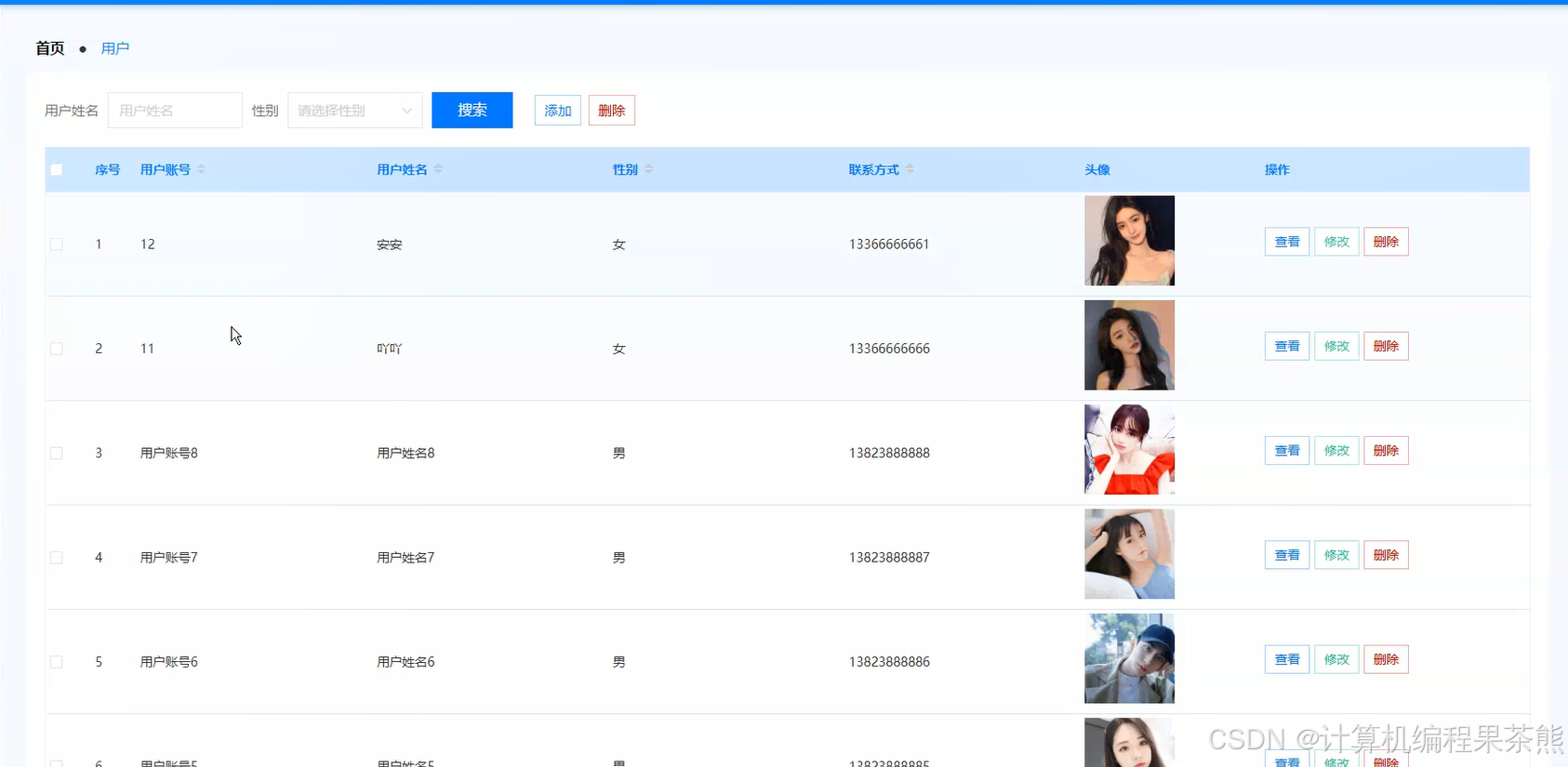
Task: Sort by 性别 column arrows
Action: 648,169
